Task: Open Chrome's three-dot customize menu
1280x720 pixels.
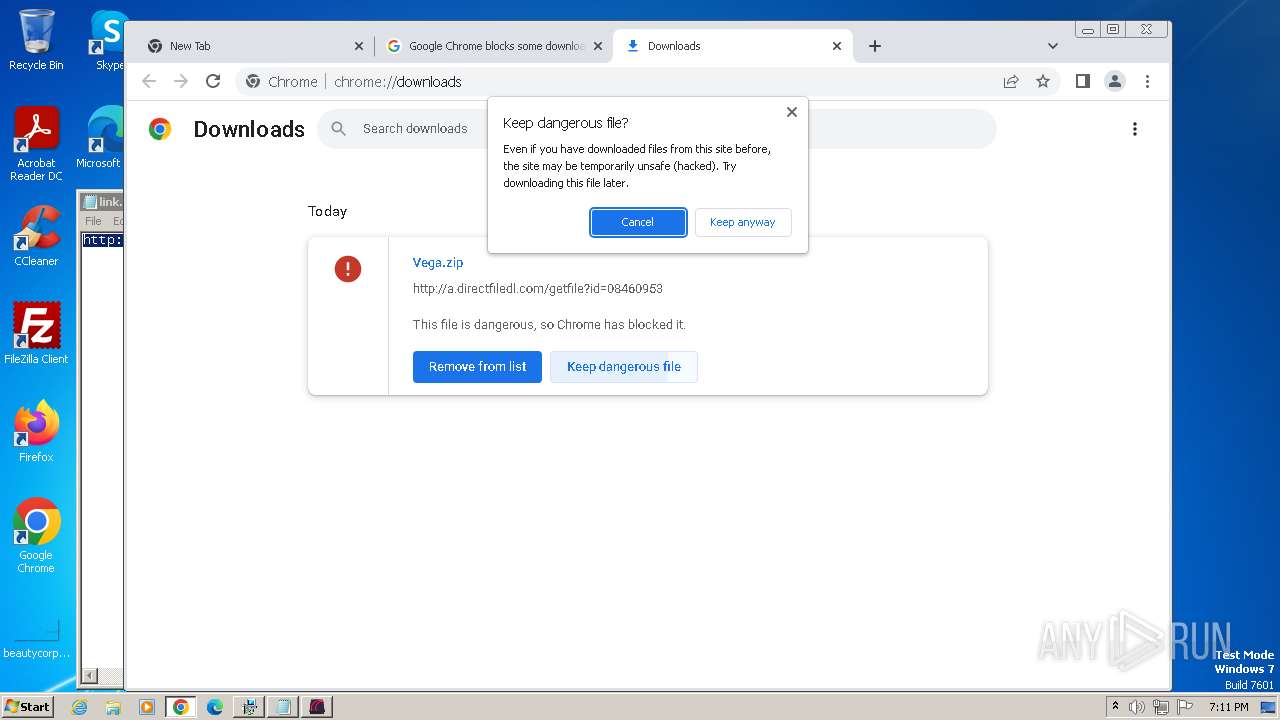Action: [x=1147, y=81]
